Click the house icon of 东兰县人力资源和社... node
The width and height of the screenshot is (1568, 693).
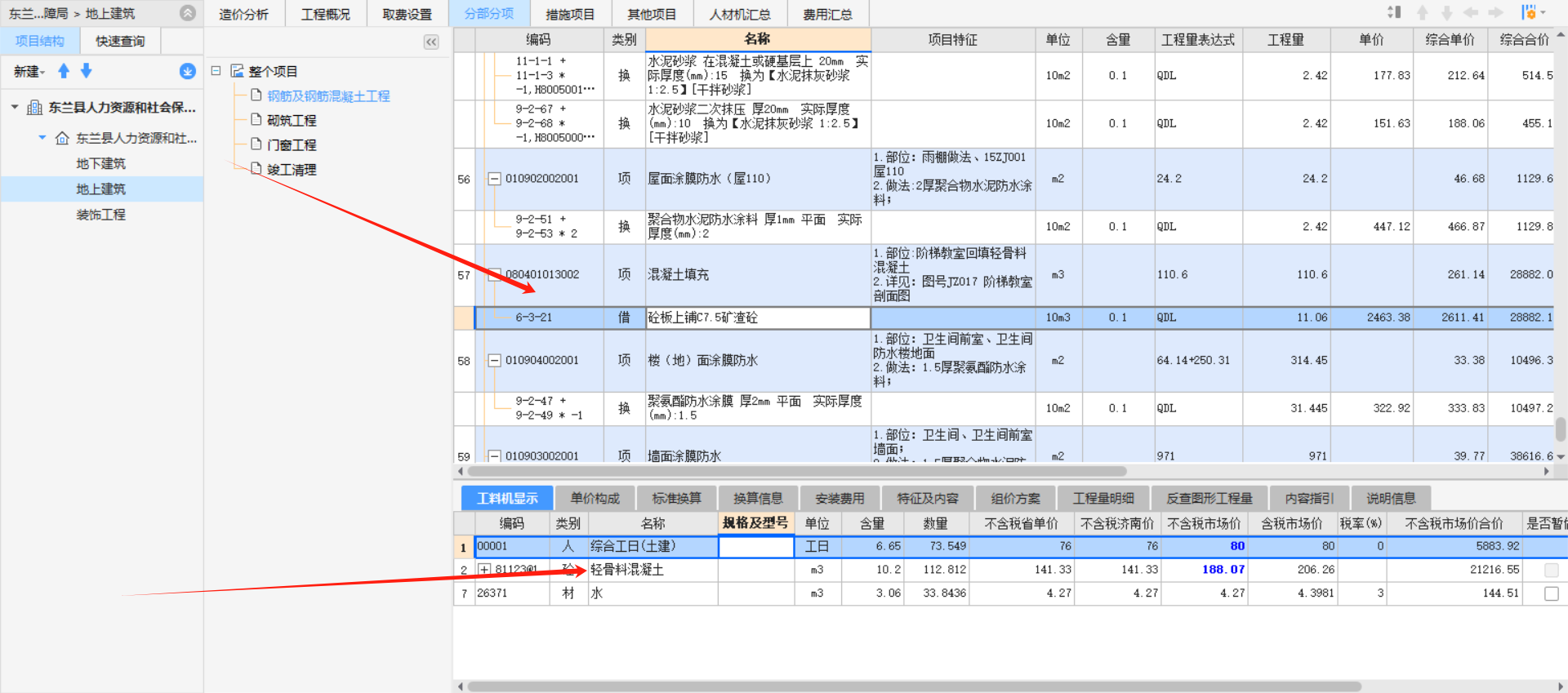coord(62,138)
